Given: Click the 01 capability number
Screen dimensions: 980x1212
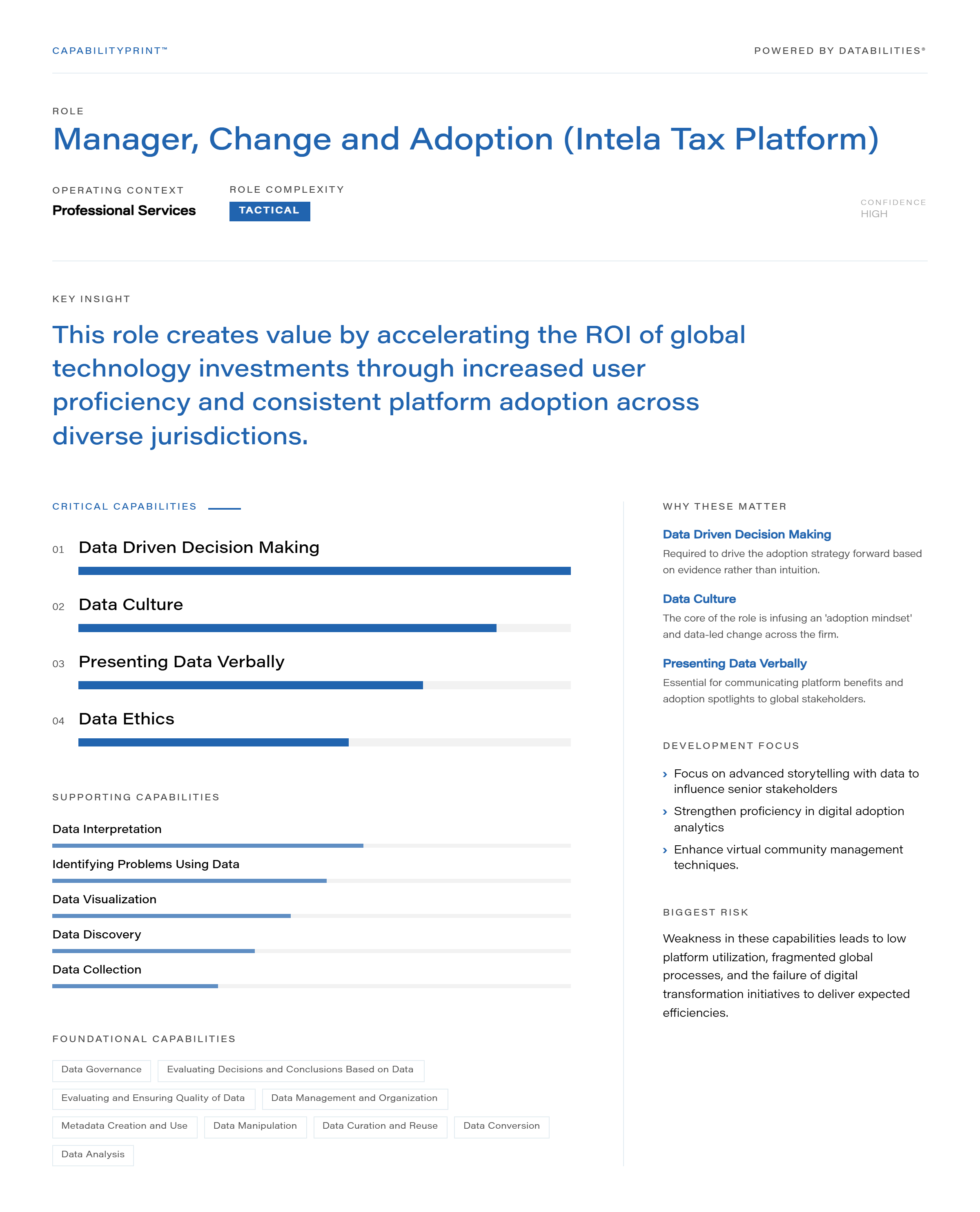Looking at the screenshot, I should click(58, 550).
